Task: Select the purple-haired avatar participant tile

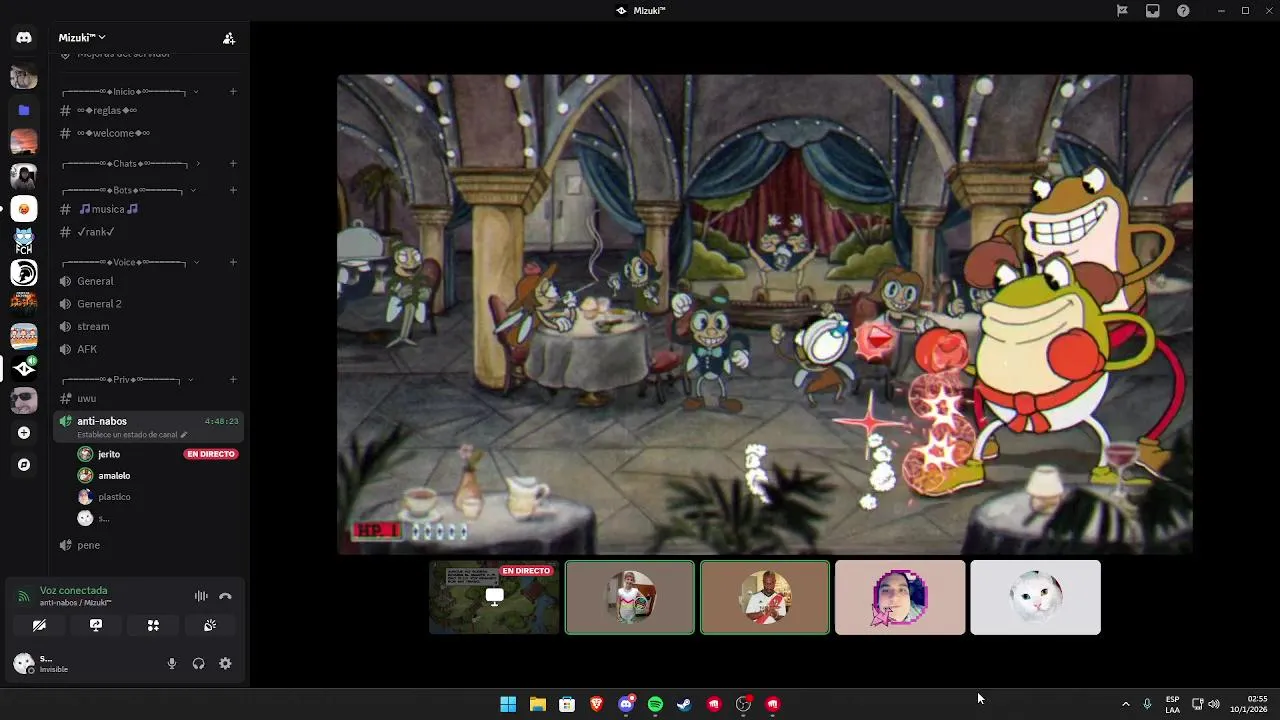Action: [x=900, y=597]
